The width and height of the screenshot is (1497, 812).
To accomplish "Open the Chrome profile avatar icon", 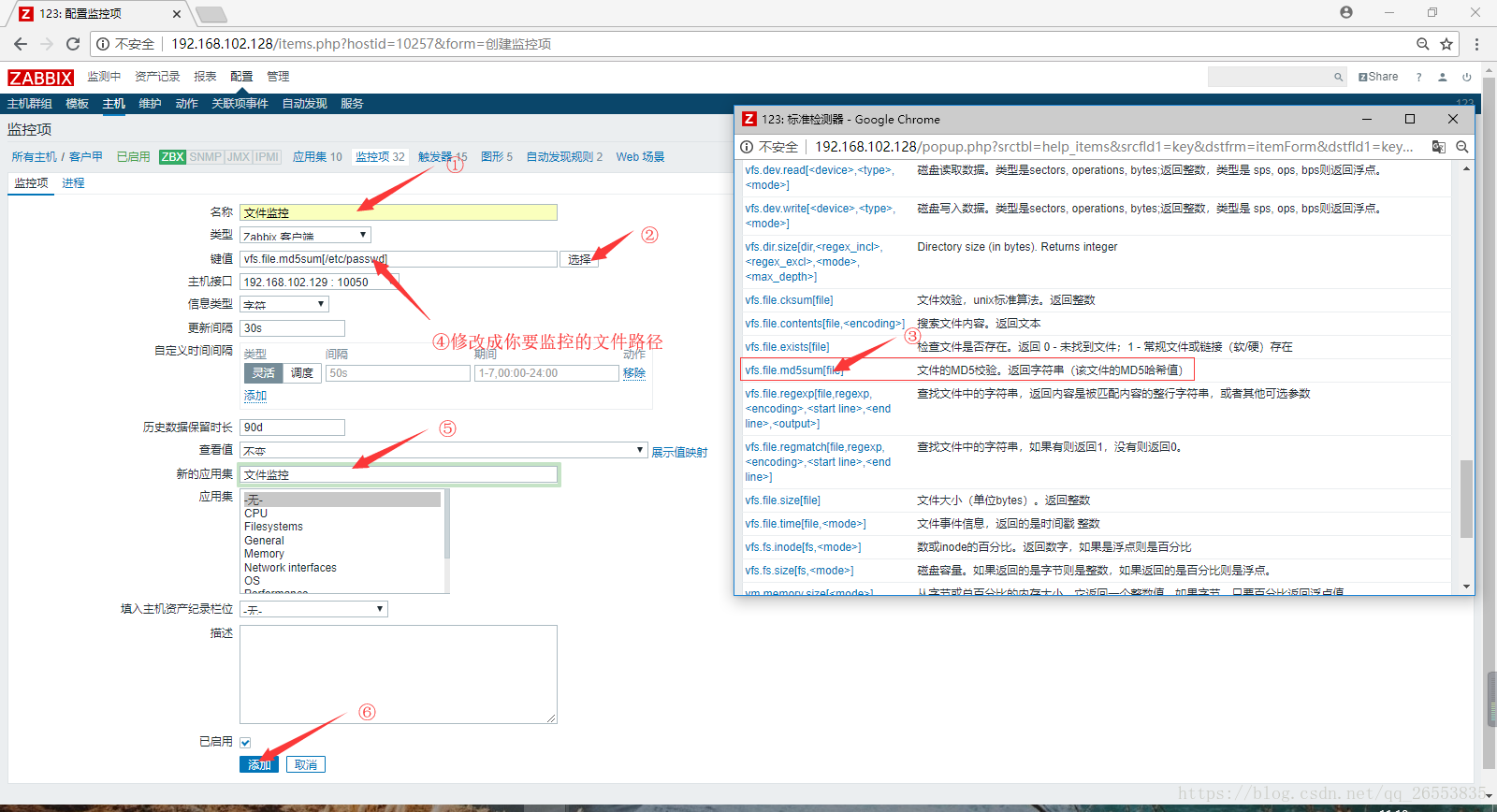I will coord(1345,12).
